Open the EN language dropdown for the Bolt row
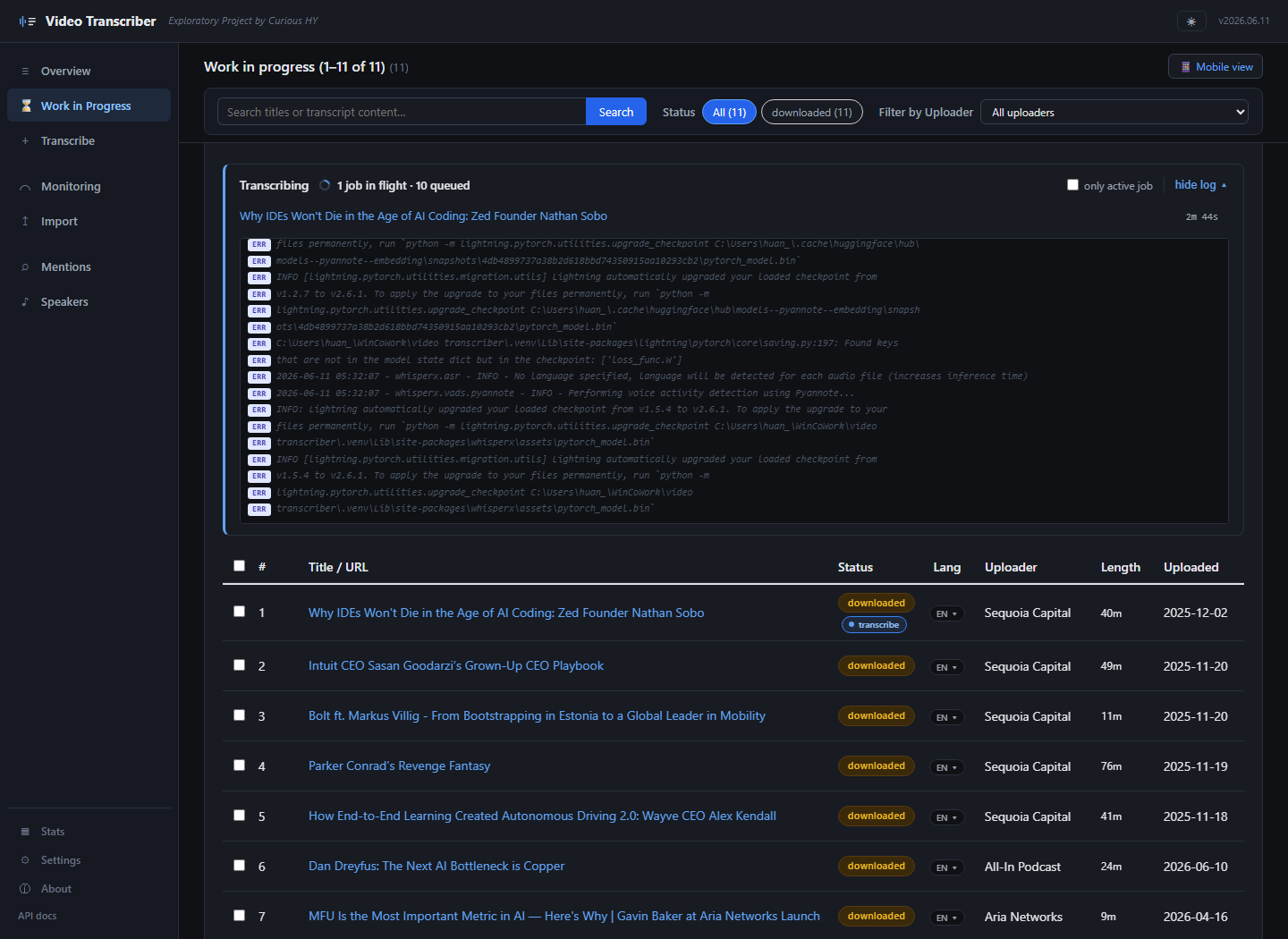The width and height of the screenshot is (1288, 939). click(947, 717)
